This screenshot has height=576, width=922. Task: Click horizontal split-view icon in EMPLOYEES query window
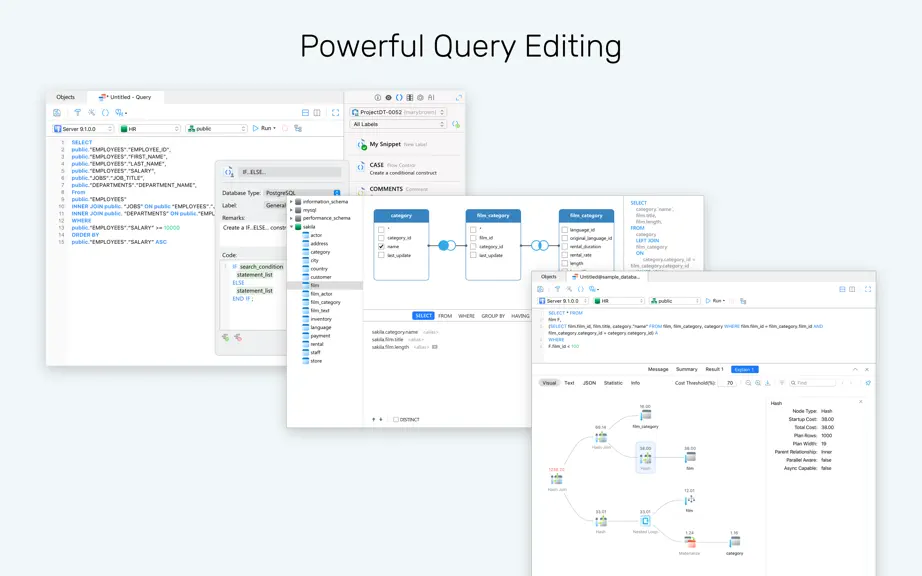pos(305,112)
